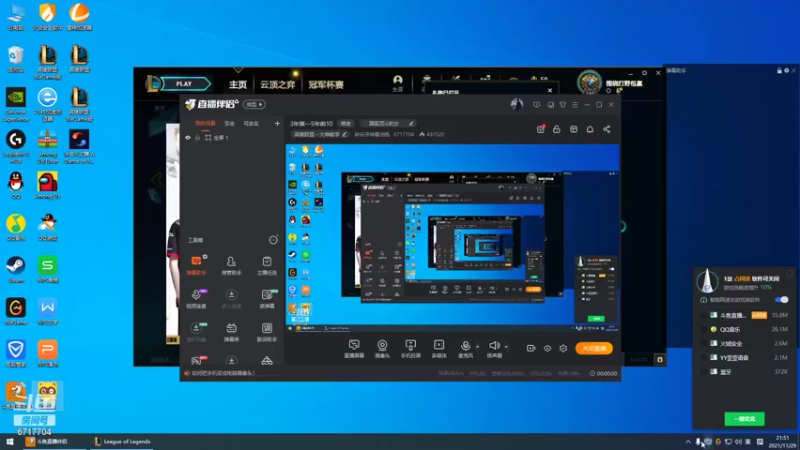Show hidden system tray icons in the taskbar
Image resolution: width=800 pixels, height=450 pixels.
tap(688, 442)
